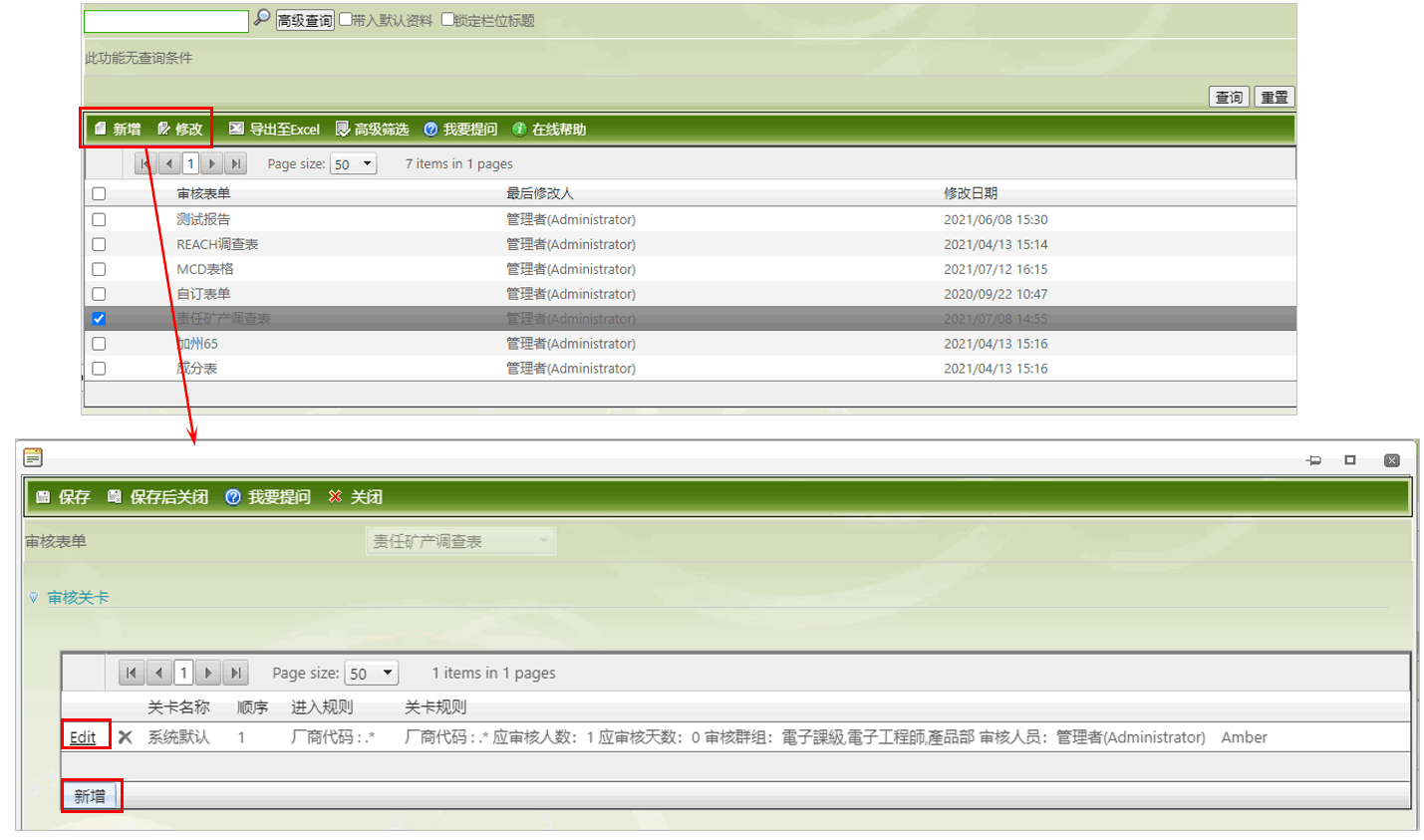Click 保存后关闭 save and close
This screenshot has width=1424, height=840.
click(x=157, y=497)
